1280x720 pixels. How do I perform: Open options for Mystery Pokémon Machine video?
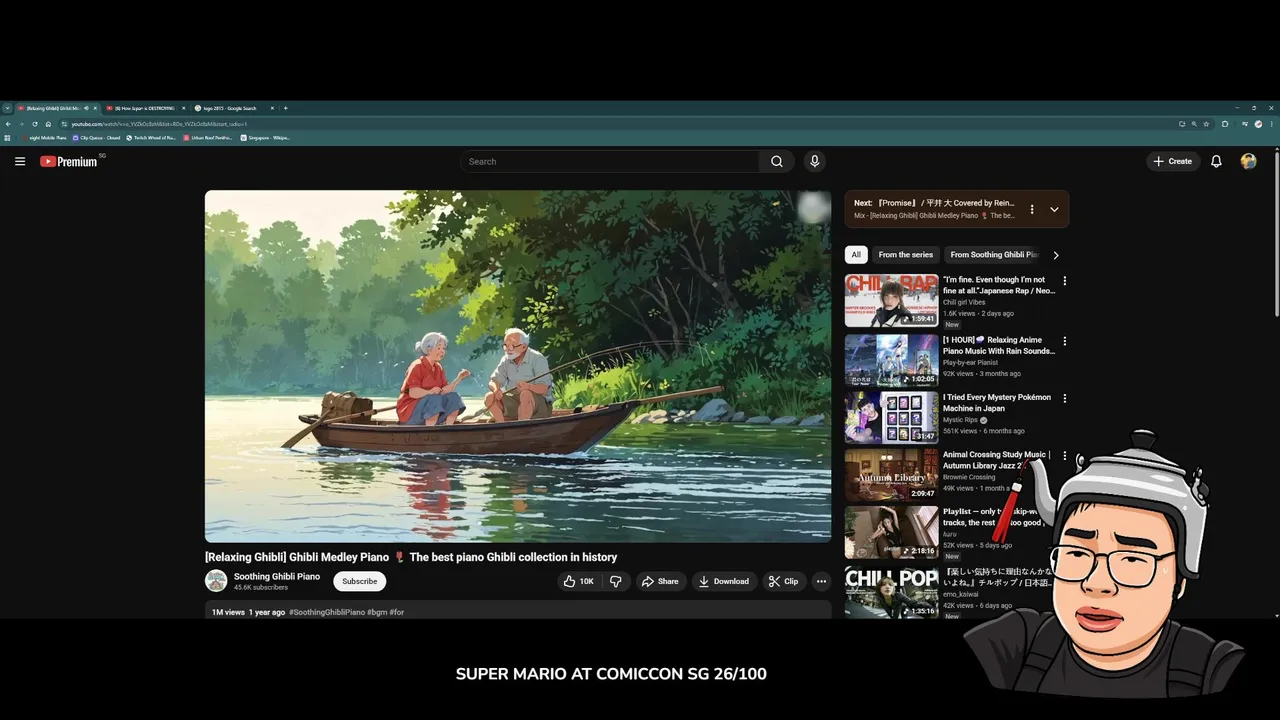(x=1064, y=398)
